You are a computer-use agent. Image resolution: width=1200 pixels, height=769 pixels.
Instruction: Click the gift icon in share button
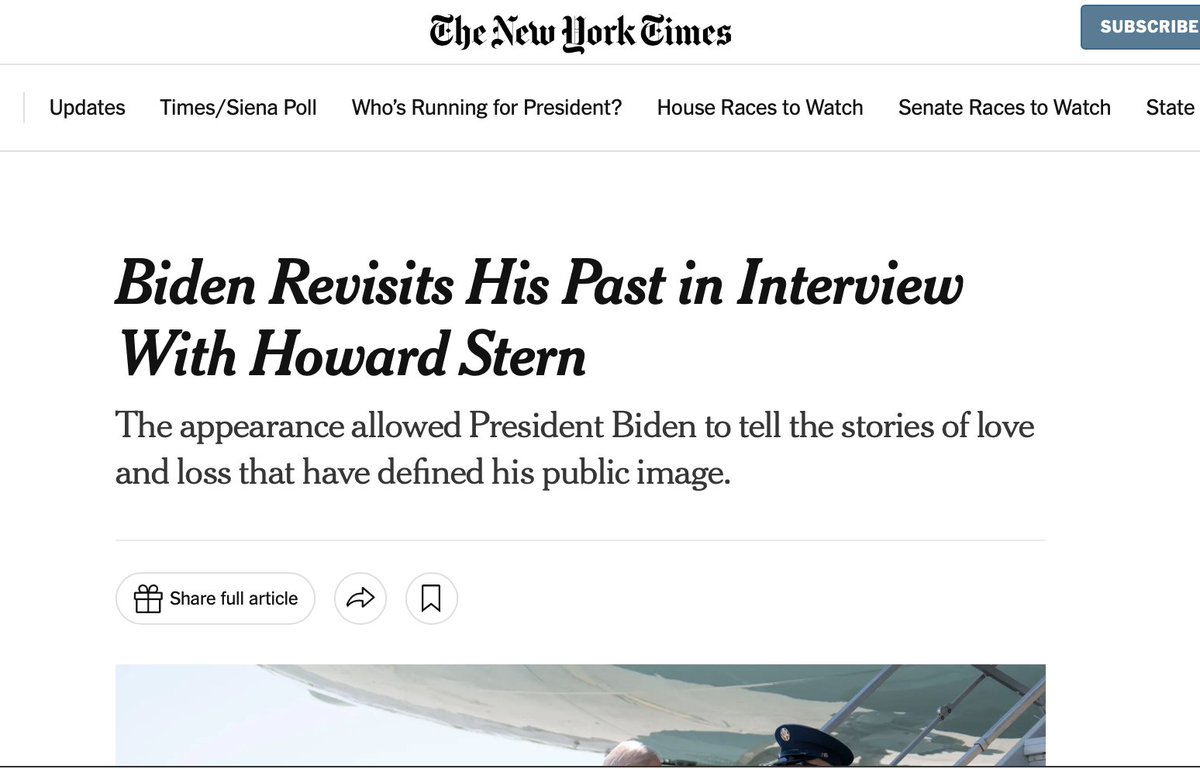[x=148, y=599]
